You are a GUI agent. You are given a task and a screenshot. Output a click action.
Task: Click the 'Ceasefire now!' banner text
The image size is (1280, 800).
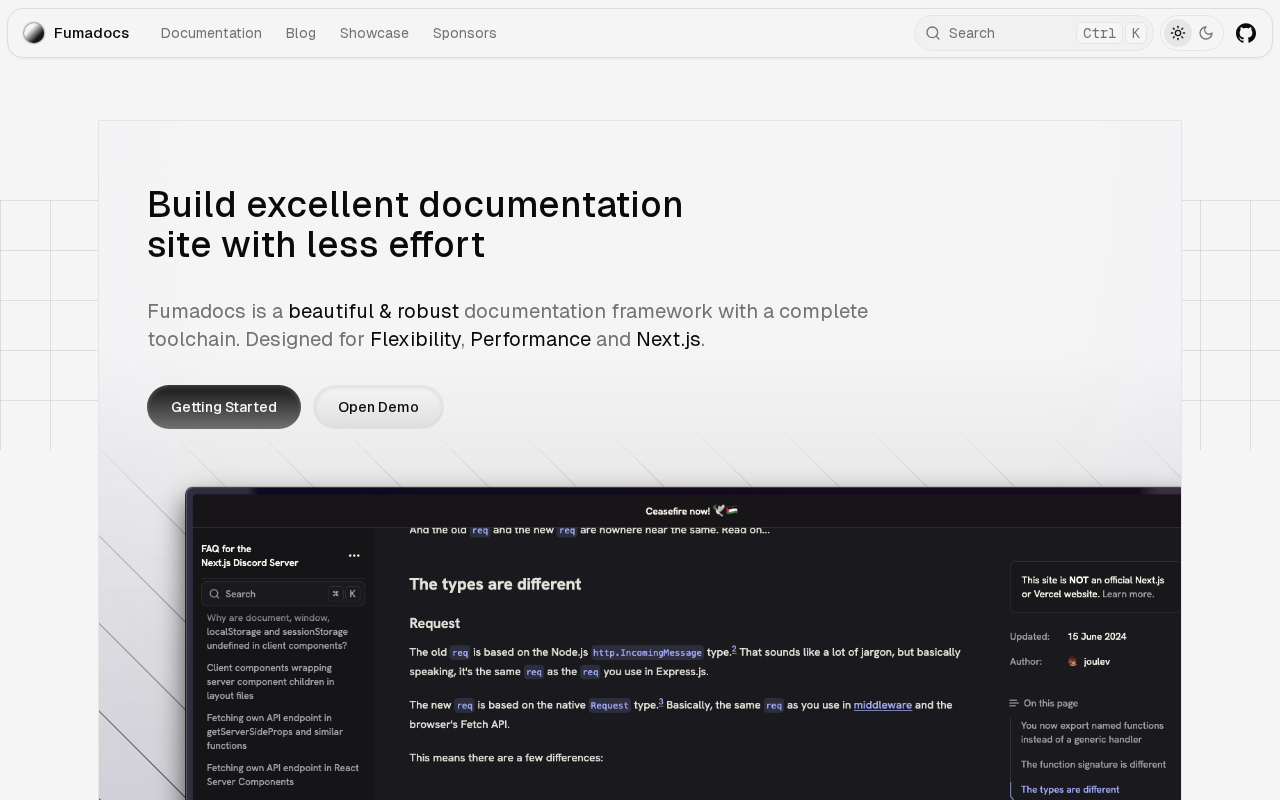click(x=692, y=511)
